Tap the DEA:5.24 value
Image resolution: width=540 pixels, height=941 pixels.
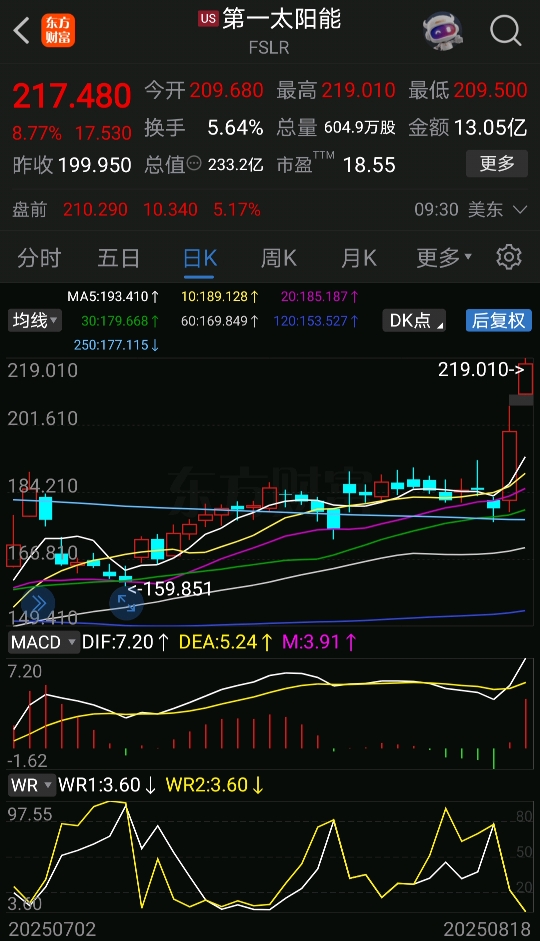(226, 642)
